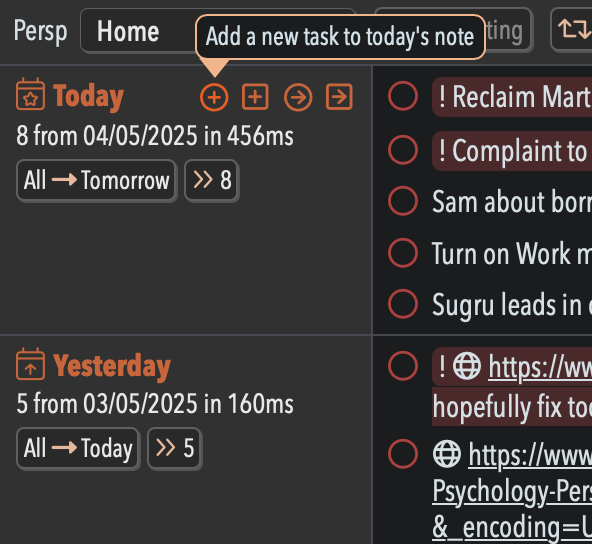Open the Today section heading

88,96
